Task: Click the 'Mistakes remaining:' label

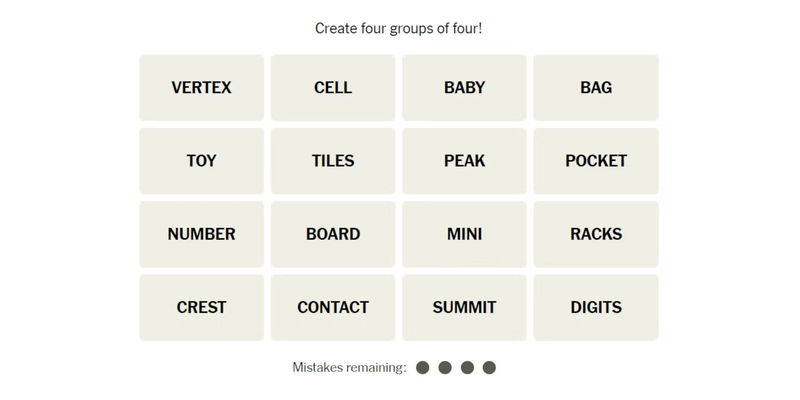Action: click(x=349, y=368)
